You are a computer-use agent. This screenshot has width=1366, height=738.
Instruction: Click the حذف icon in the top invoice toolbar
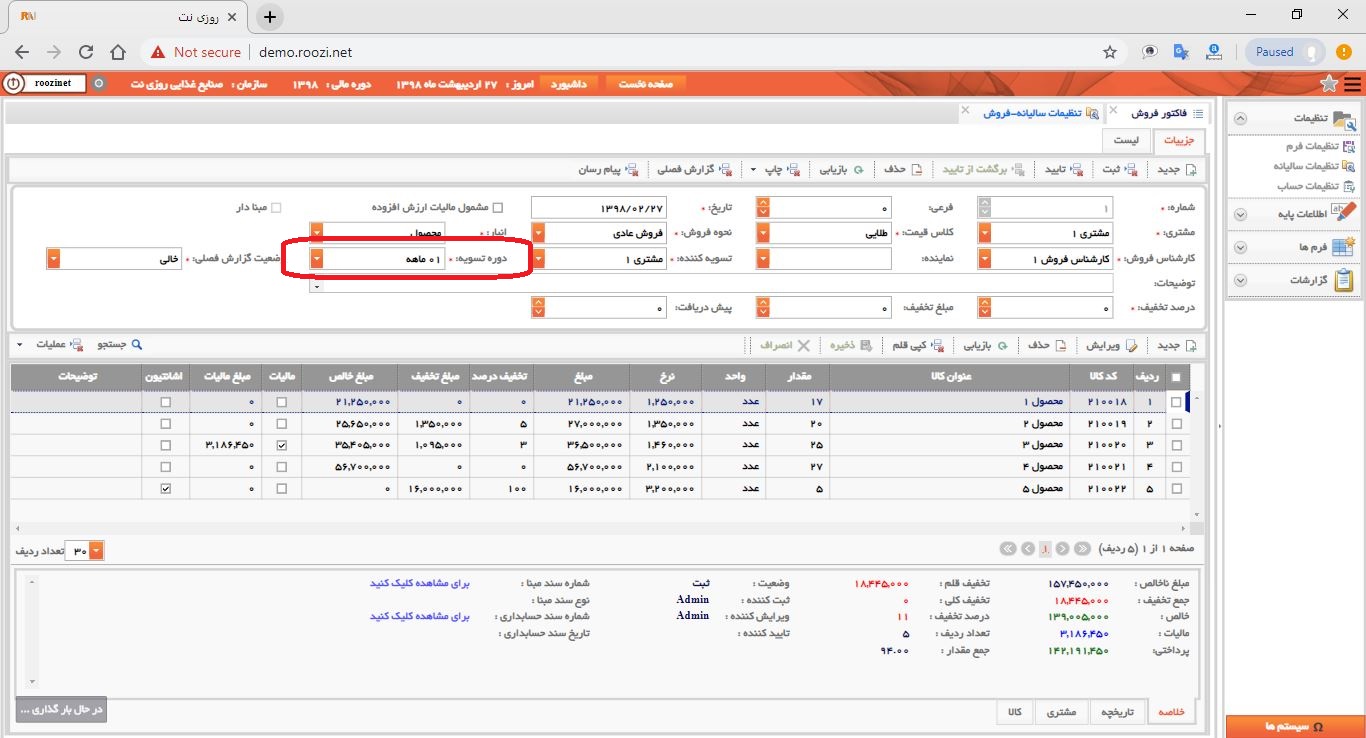pyautogui.click(x=915, y=169)
